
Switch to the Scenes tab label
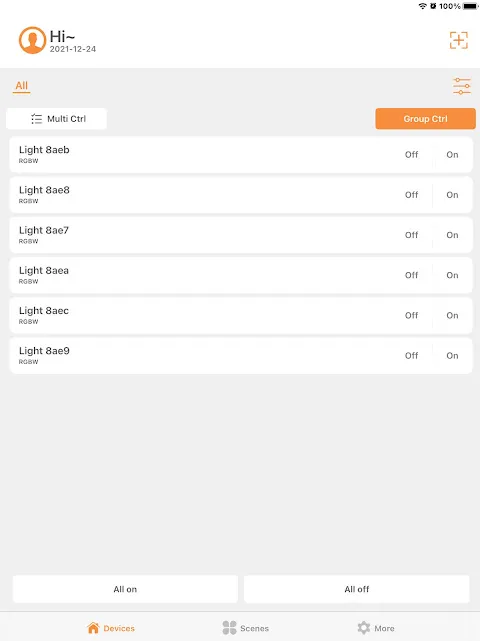pyautogui.click(x=254, y=628)
